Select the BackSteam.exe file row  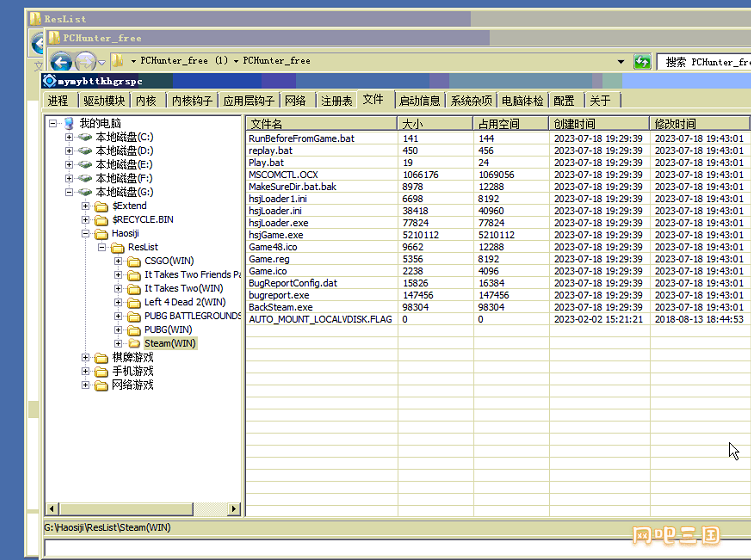point(498,308)
